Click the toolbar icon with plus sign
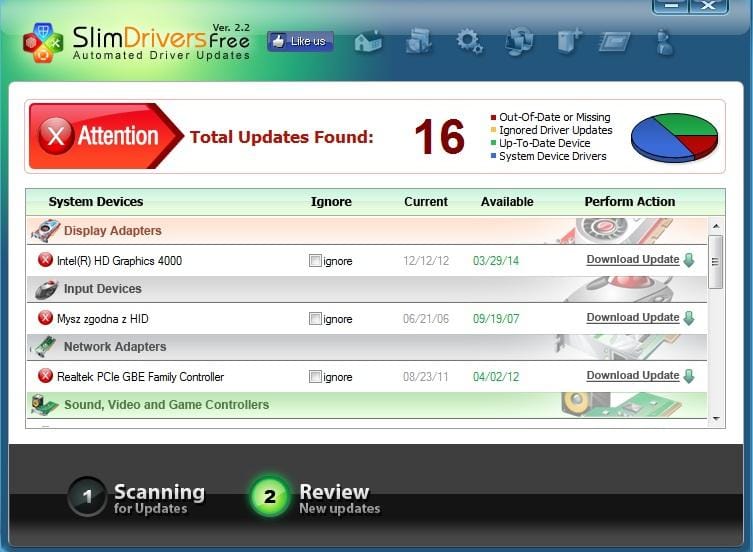 (569, 42)
